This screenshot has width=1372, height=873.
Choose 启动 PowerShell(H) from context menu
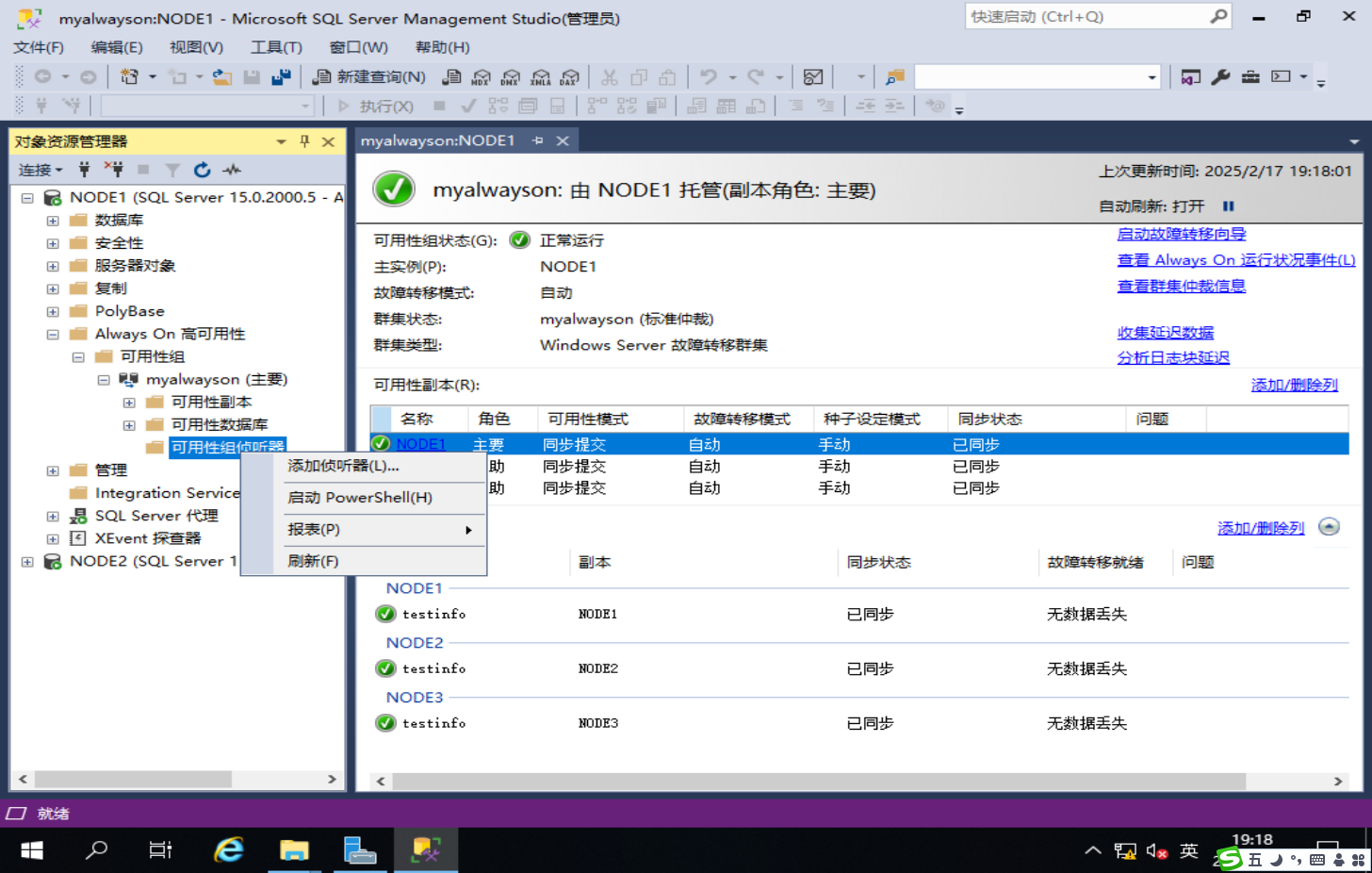[x=364, y=498]
